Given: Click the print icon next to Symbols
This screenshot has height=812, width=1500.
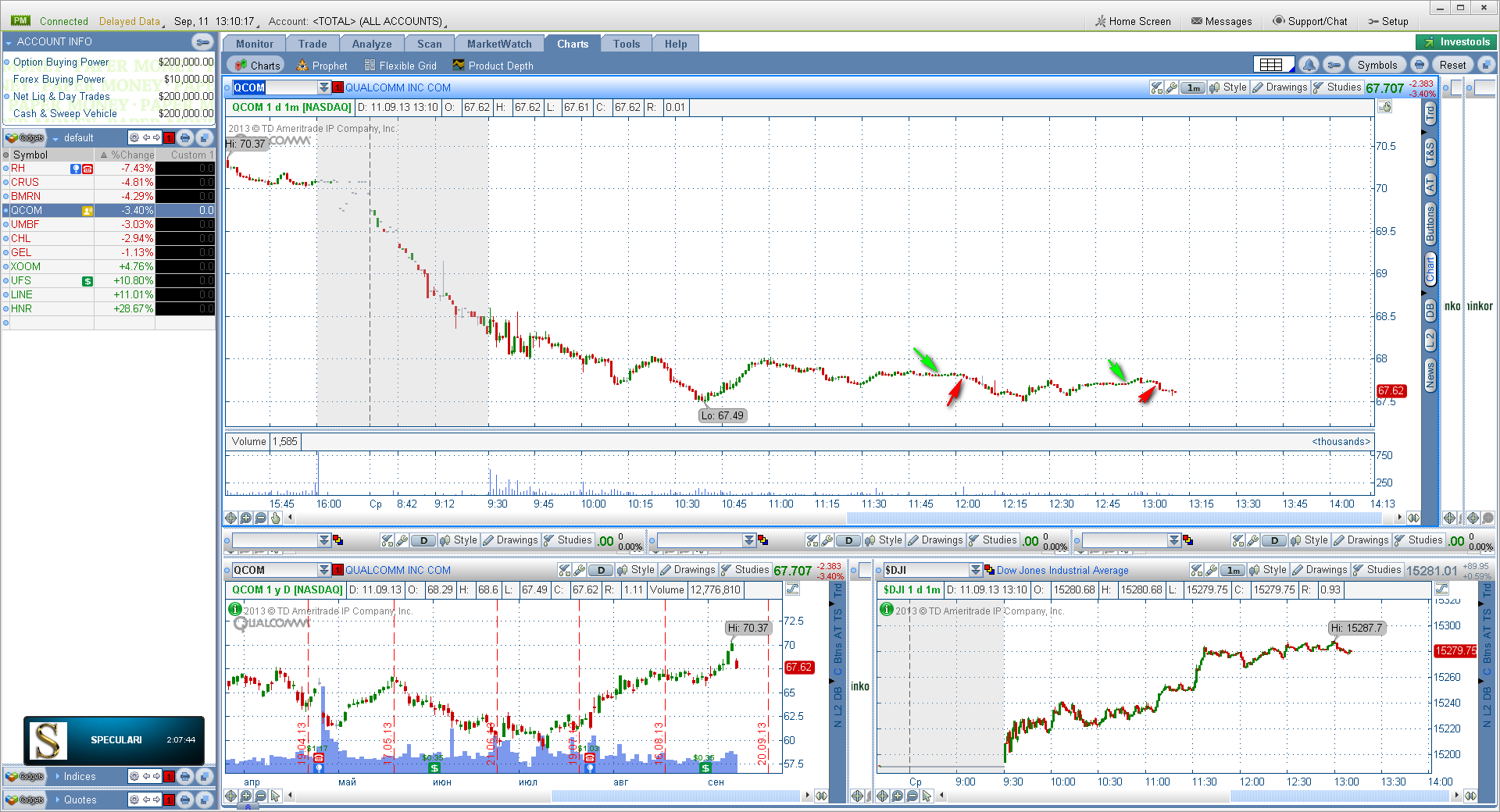Looking at the screenshot, I should [x=1420, y=65].
